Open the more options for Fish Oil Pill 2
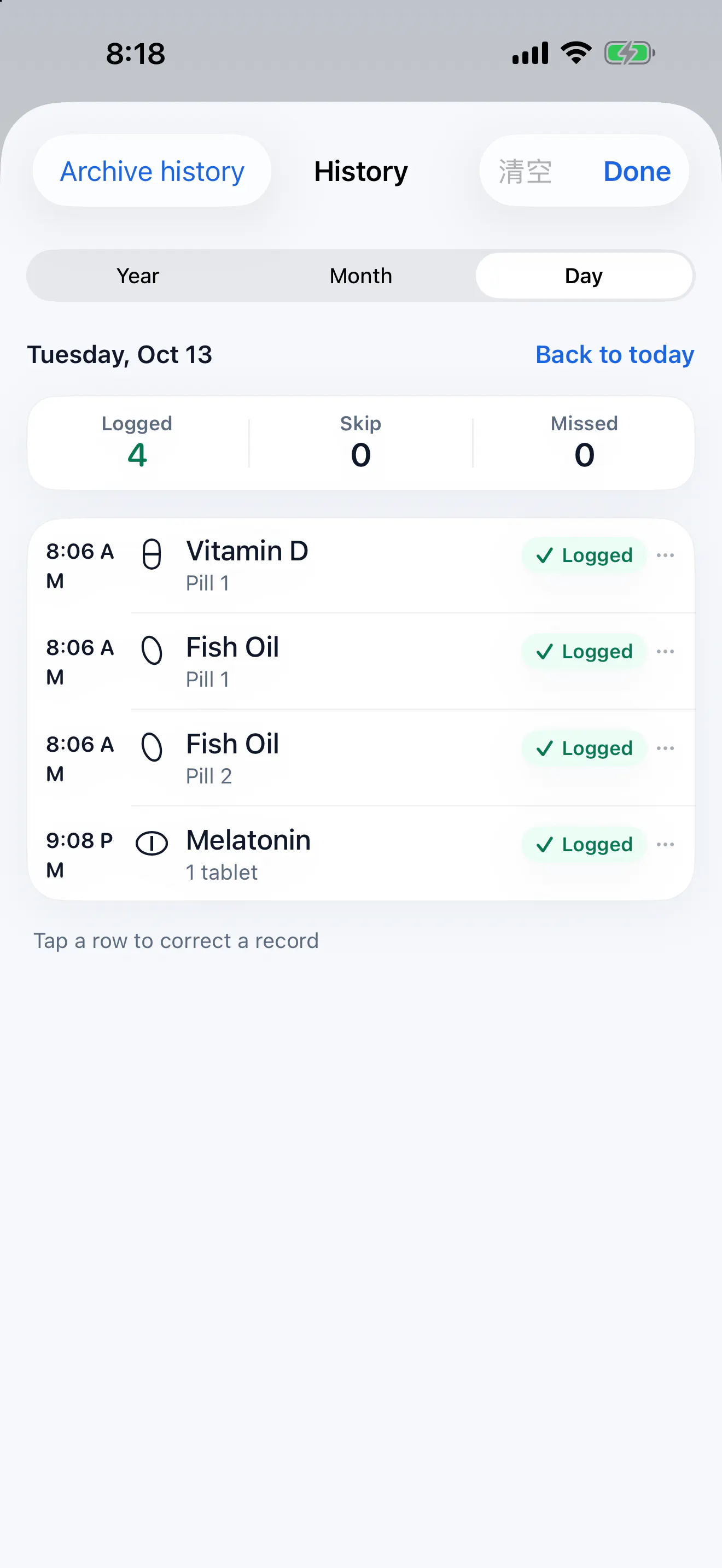The height and width of the screenshot is (1568, 722). [665, 748]
